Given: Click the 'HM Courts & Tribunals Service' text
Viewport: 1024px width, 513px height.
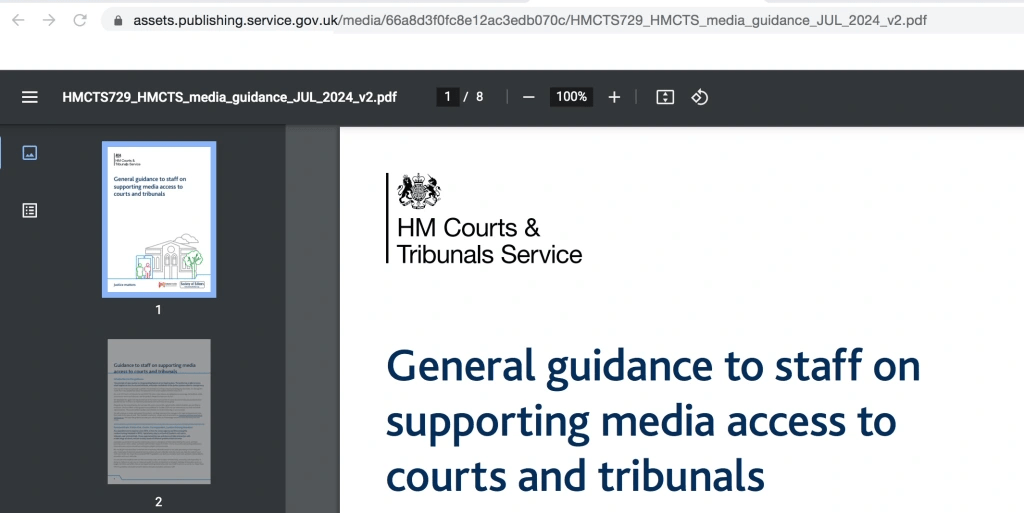Looking at the screenshot, I should pyautogui.click(x=488, y=241).
